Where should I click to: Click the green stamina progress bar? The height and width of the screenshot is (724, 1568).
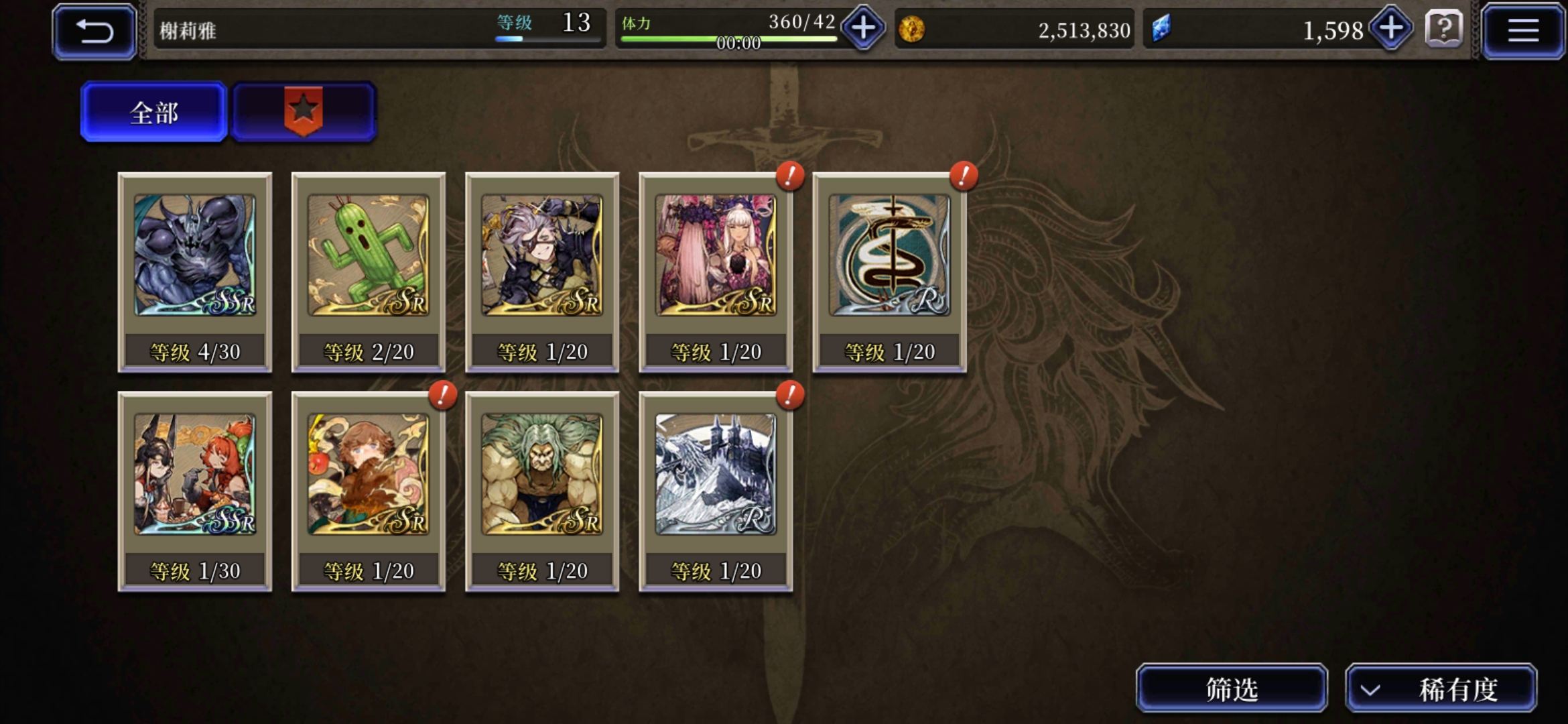(729, 39)
